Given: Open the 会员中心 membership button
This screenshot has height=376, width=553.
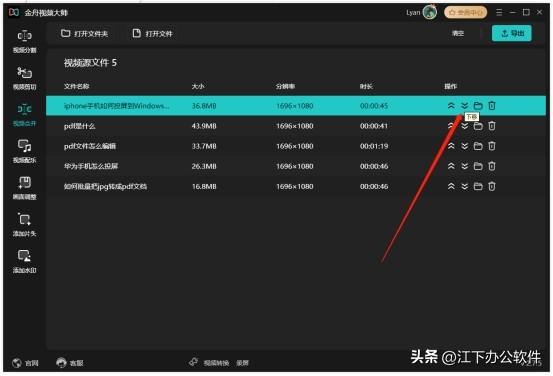Looking at the screenshot, I should tap(466, 12).
